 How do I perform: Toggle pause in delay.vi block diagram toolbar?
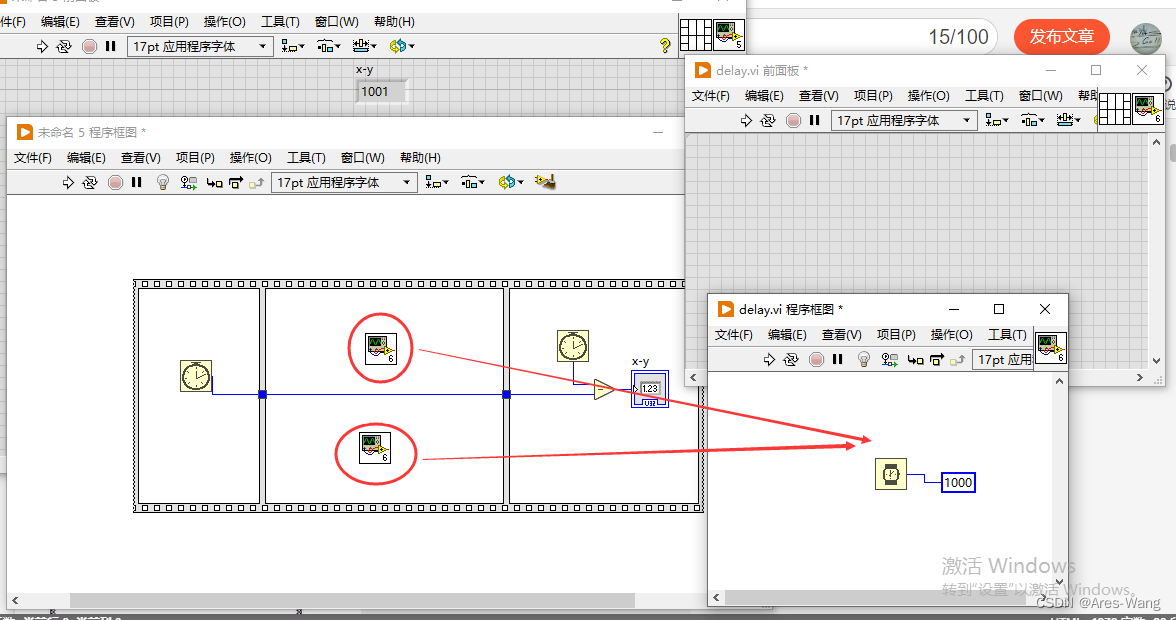click(838, 360)
